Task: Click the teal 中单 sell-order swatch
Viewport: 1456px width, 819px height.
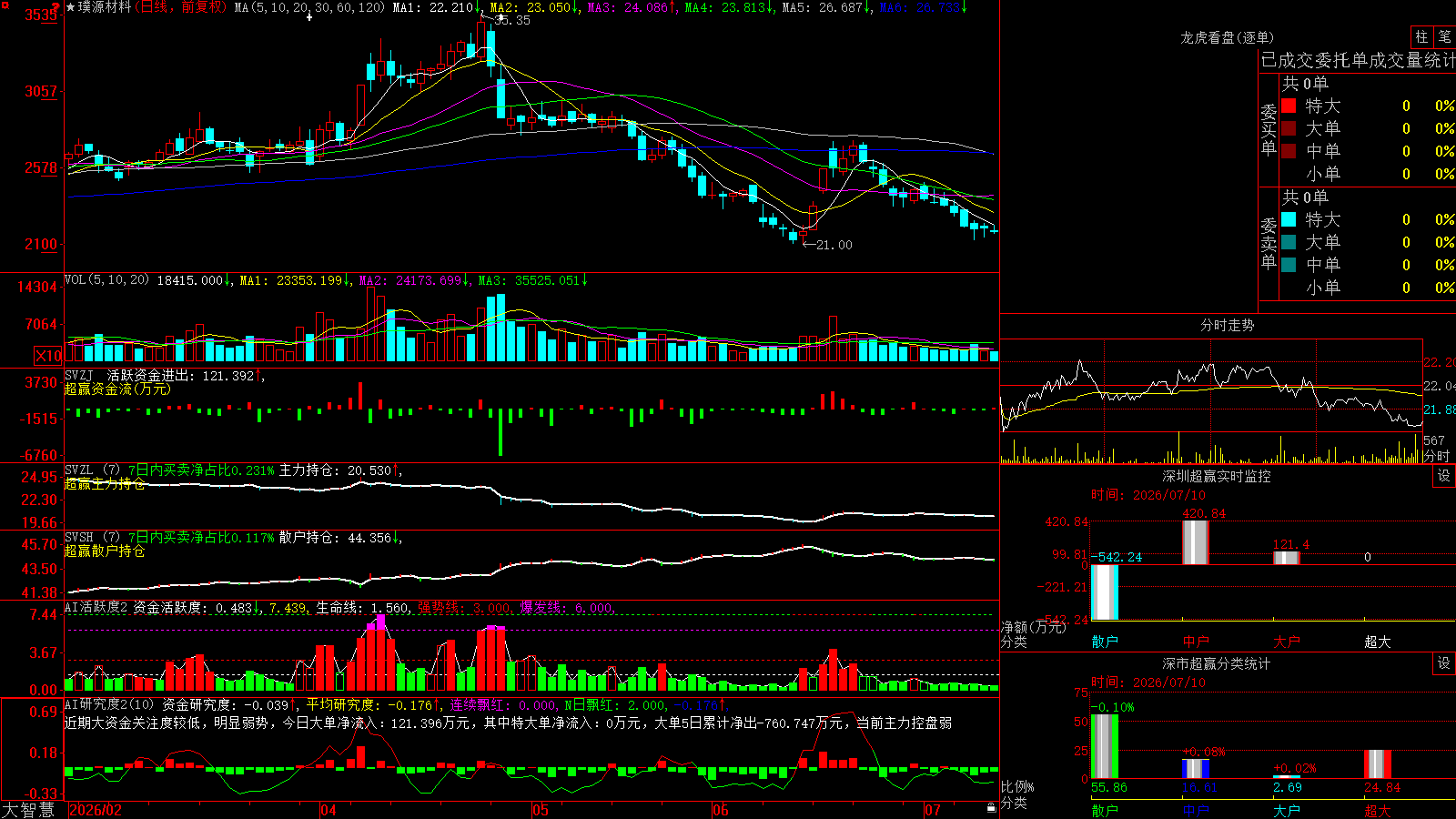Action: point(1289,265)
